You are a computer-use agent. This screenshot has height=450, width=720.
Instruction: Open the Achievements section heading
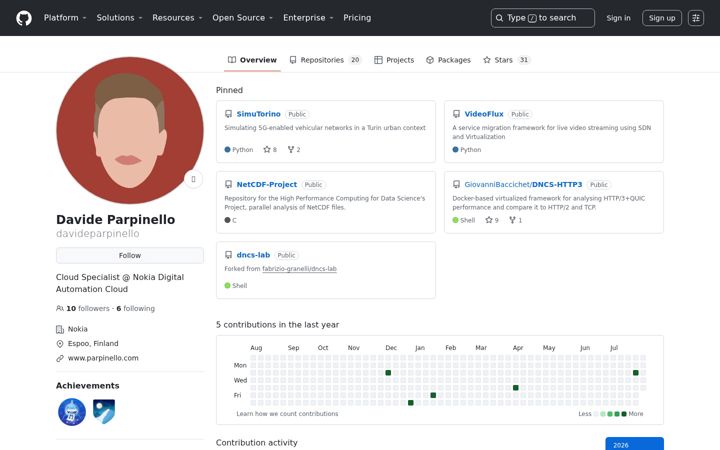point(87,386)
